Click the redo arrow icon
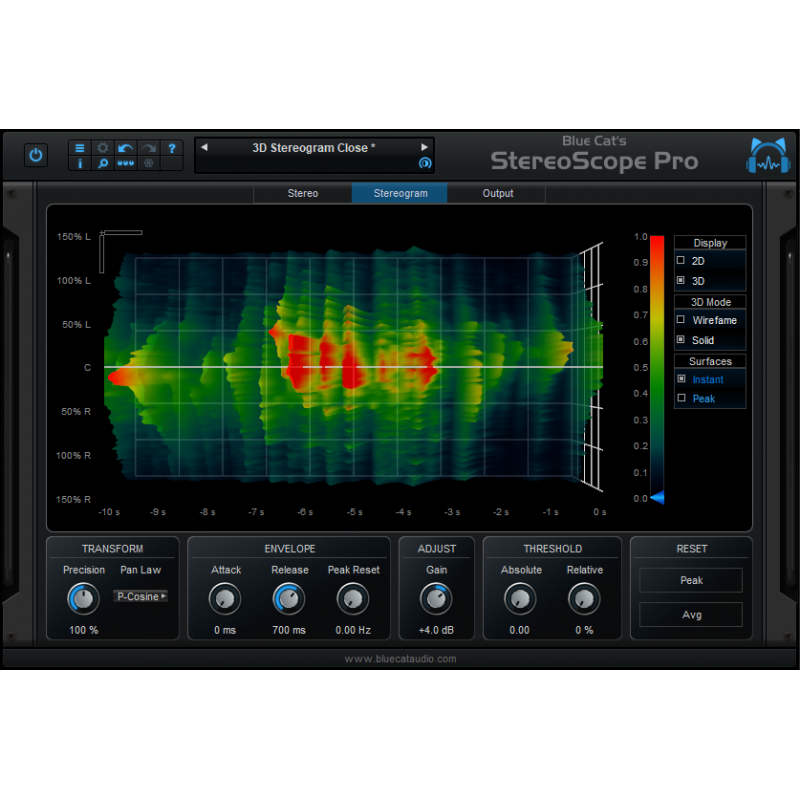This screenshot has width=800, height=800. [x=148, y=147]
